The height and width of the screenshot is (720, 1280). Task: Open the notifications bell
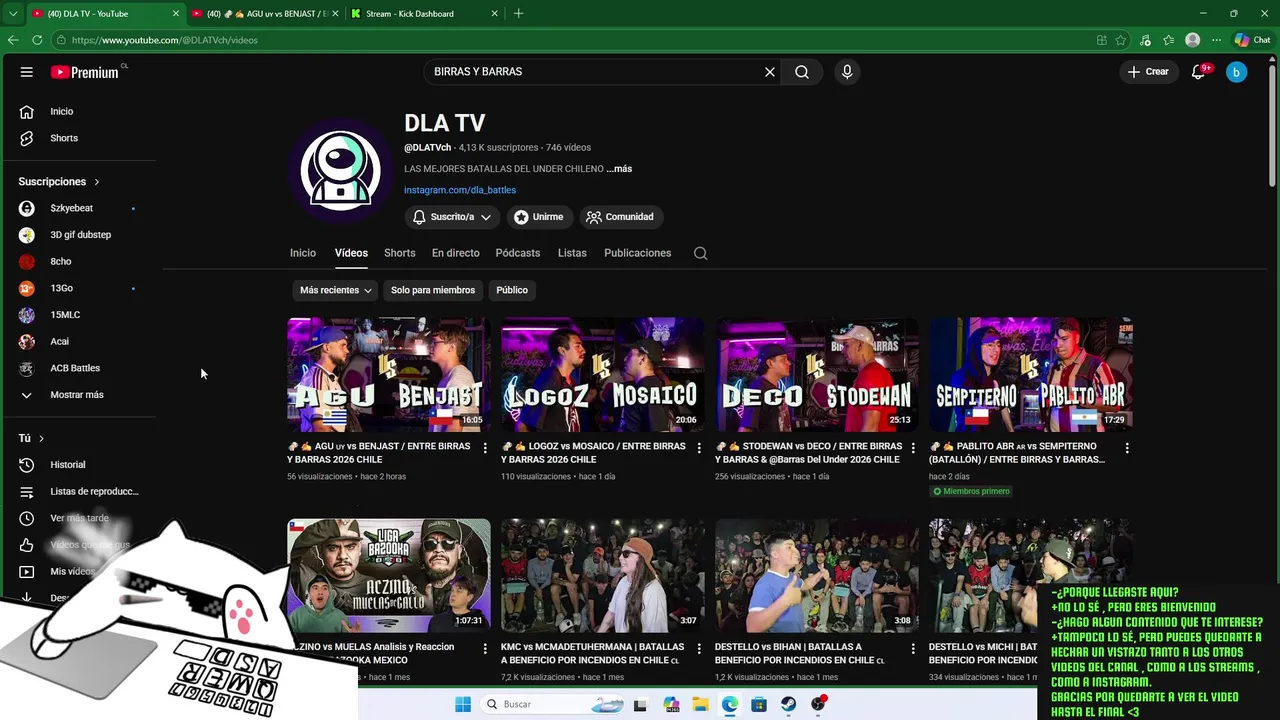click(x=1198, y=72)
